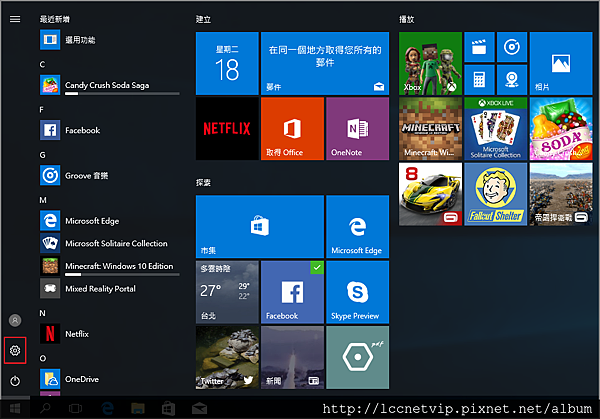
Task: Open the Taipei weather tile
Action: (x=227, y=292)
